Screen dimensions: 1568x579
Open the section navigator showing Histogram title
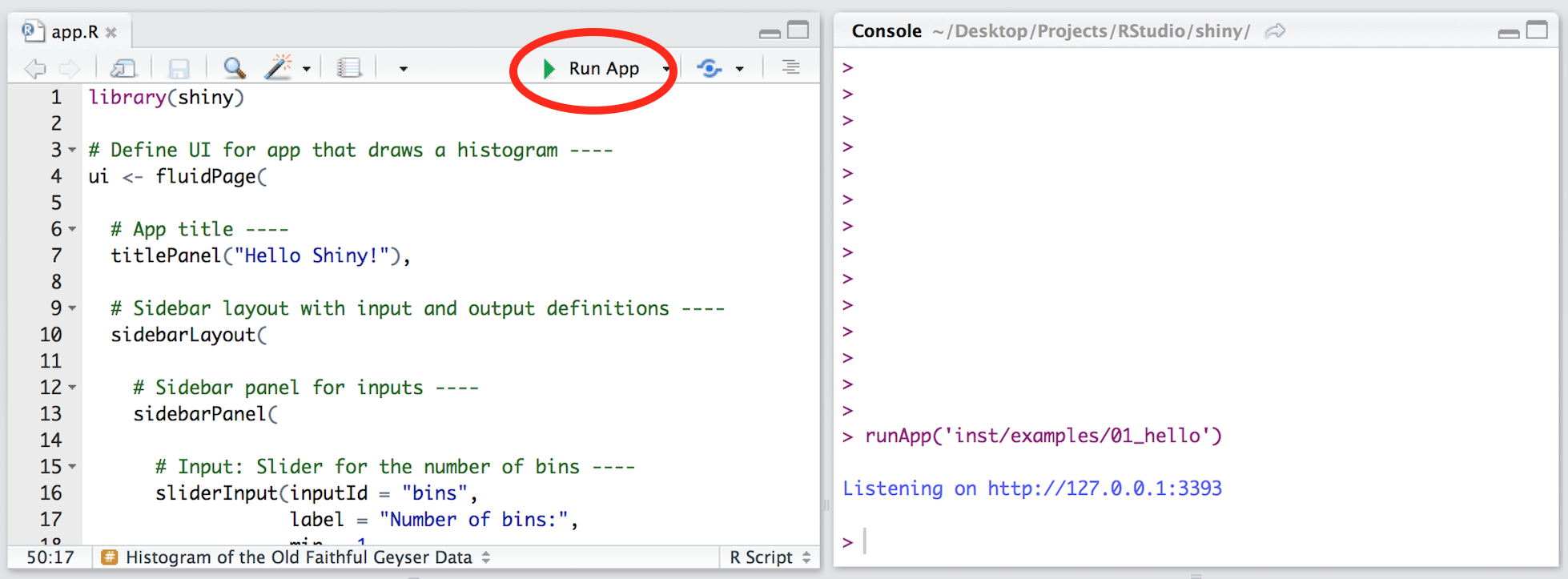(x=297, y=557)
